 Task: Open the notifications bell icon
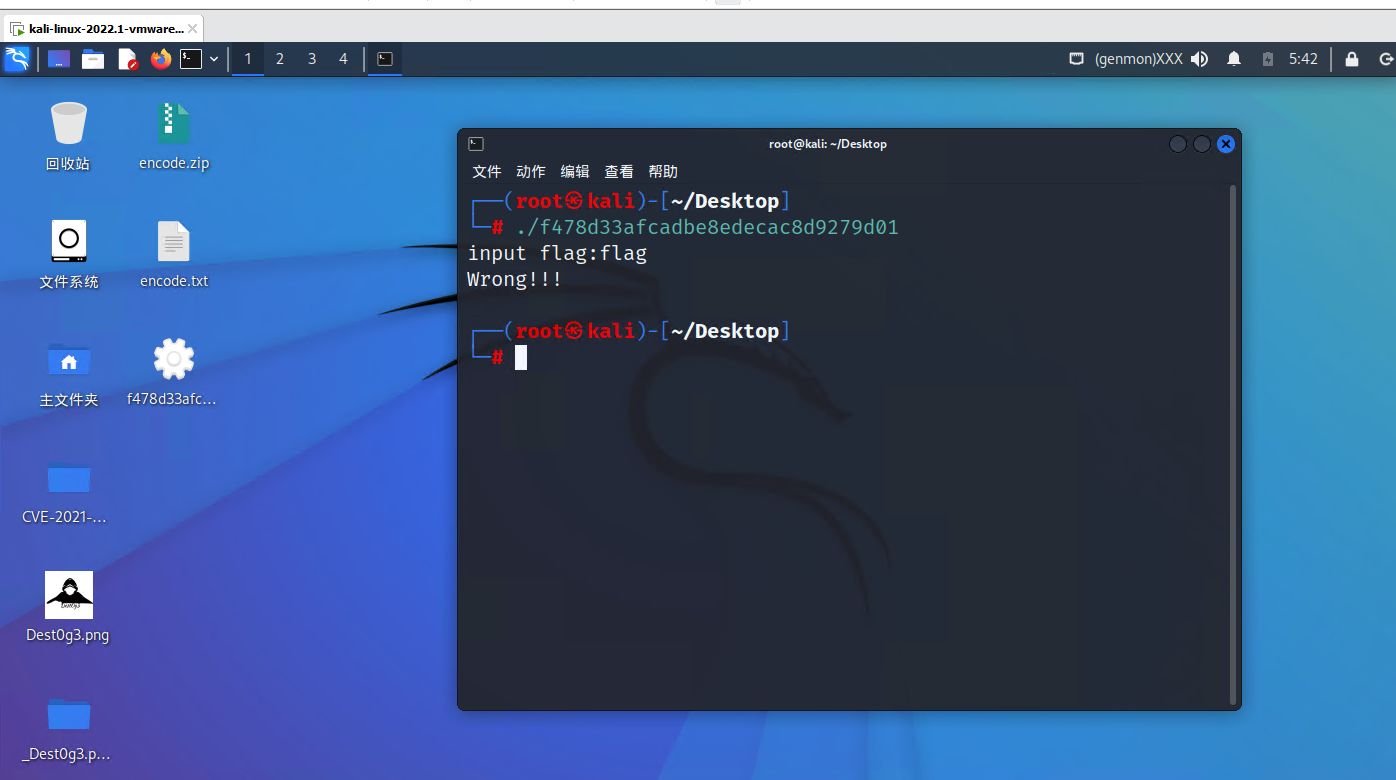click(1234, 59)
